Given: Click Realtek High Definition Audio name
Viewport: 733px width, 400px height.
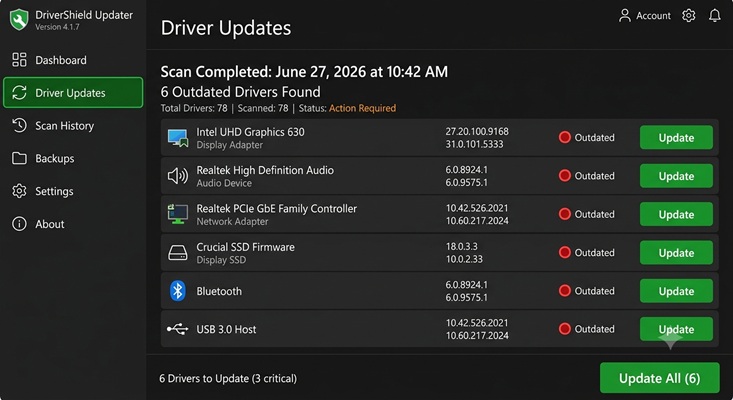Looking at the screenshot, I should click(265, 170).
